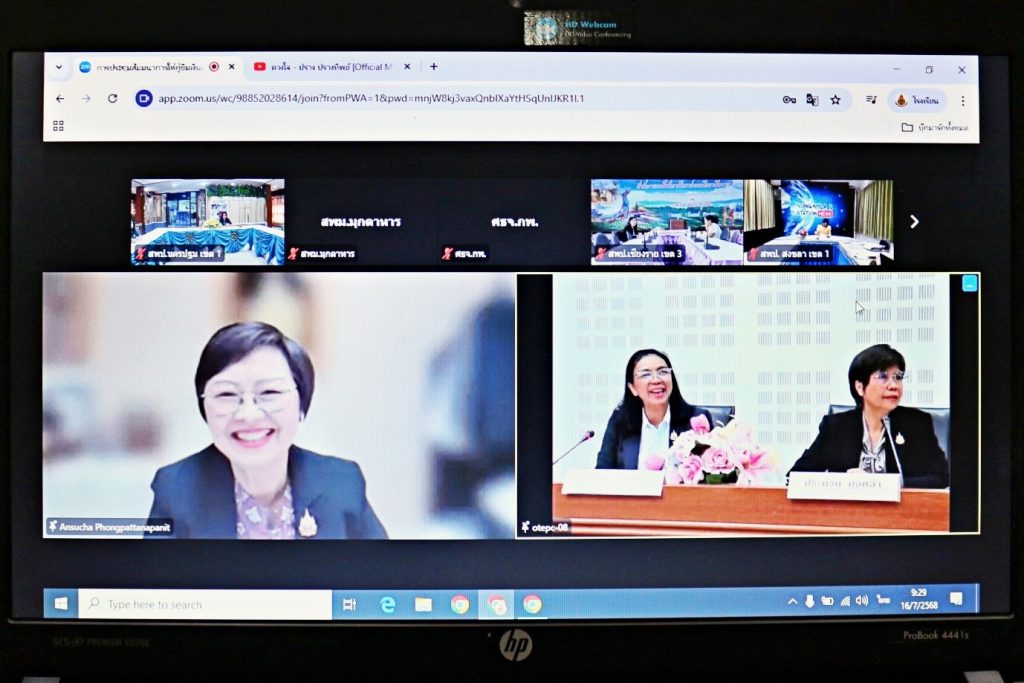Image resolution: width=1024 pixels, height=683 pixels.
Task: Launch Microsoft Edge from the taskbar
Action: [387, 604]
